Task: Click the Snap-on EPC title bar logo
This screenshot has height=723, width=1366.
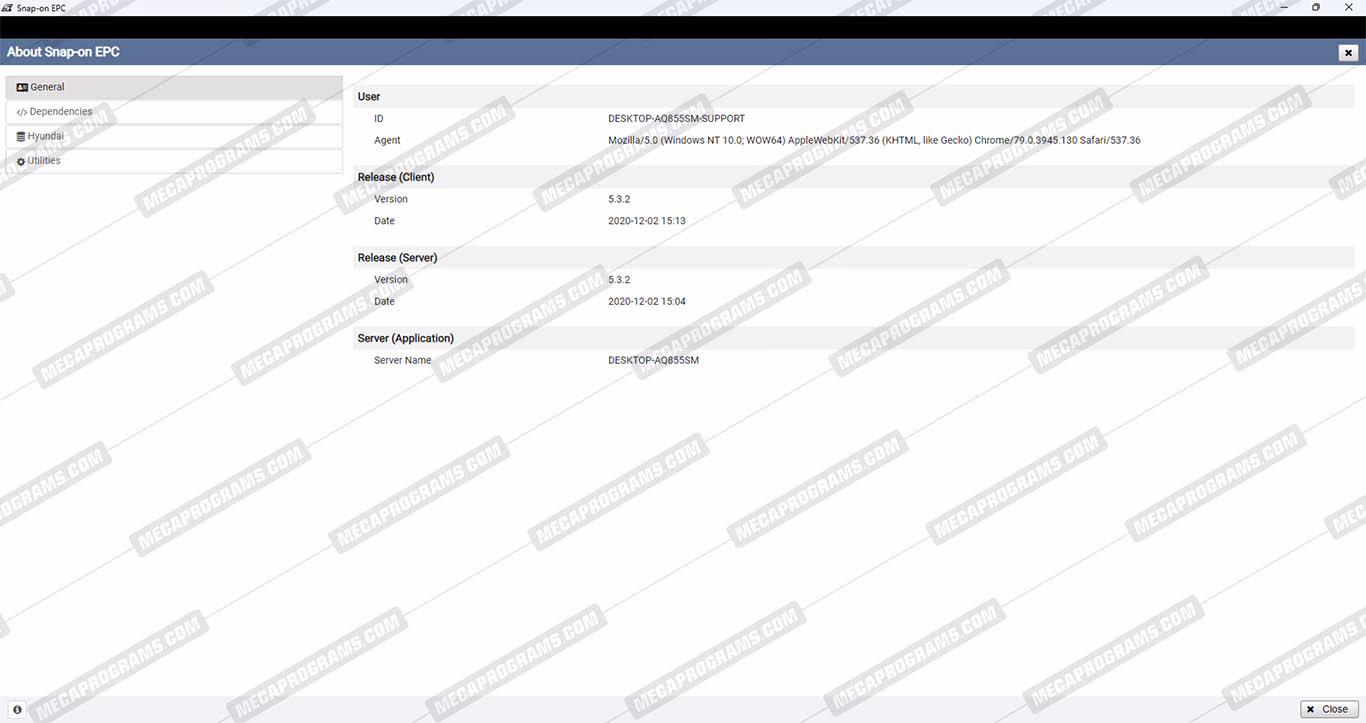Action: 8,7
